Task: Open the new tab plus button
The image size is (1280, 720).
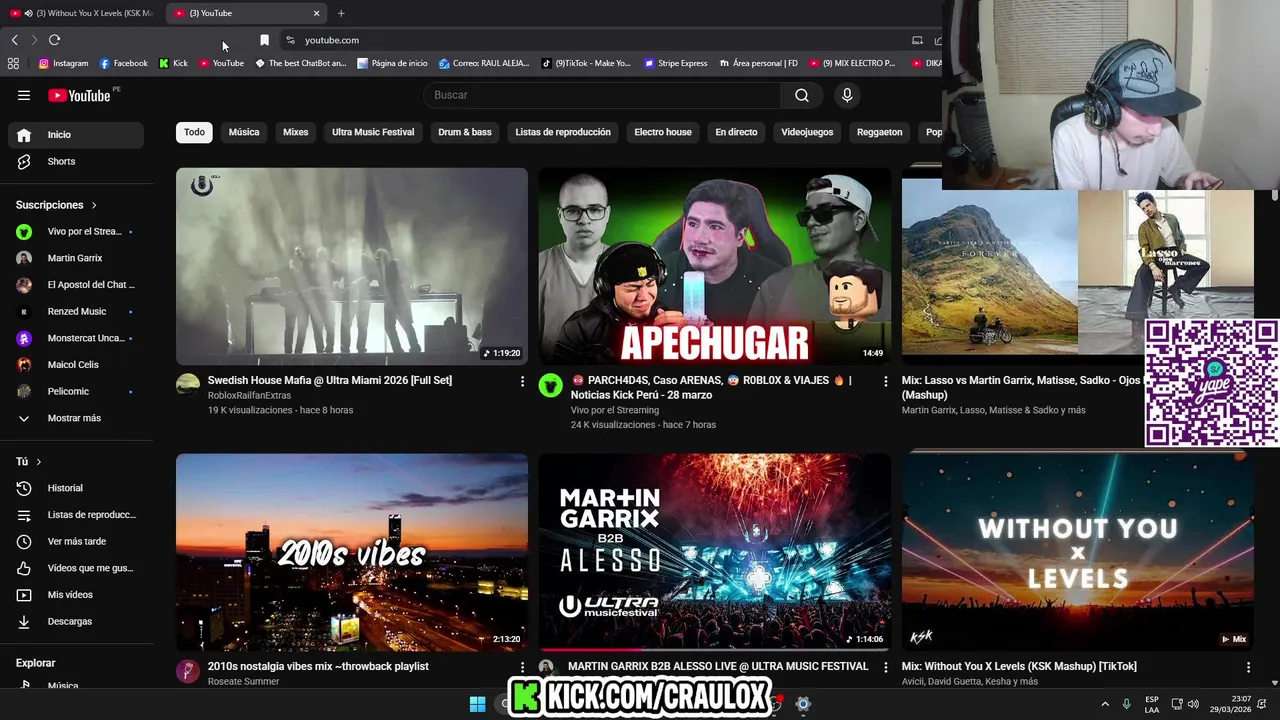Action: (341, 13)
